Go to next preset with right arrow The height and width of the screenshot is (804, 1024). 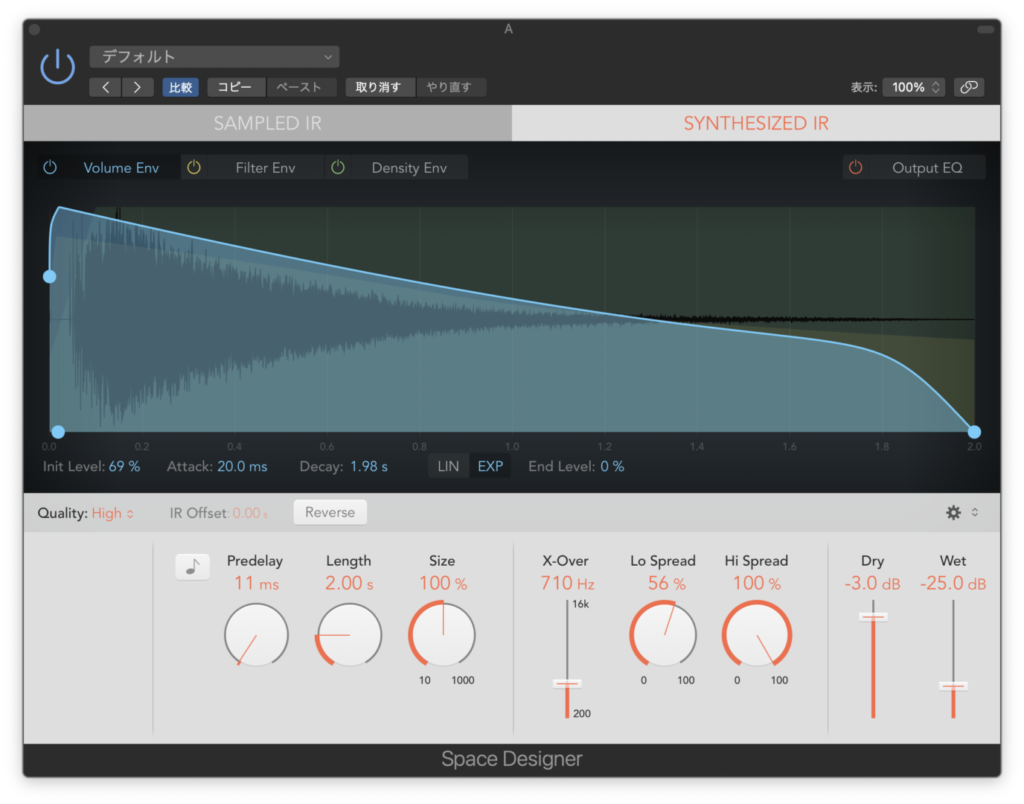coord(137,87)
